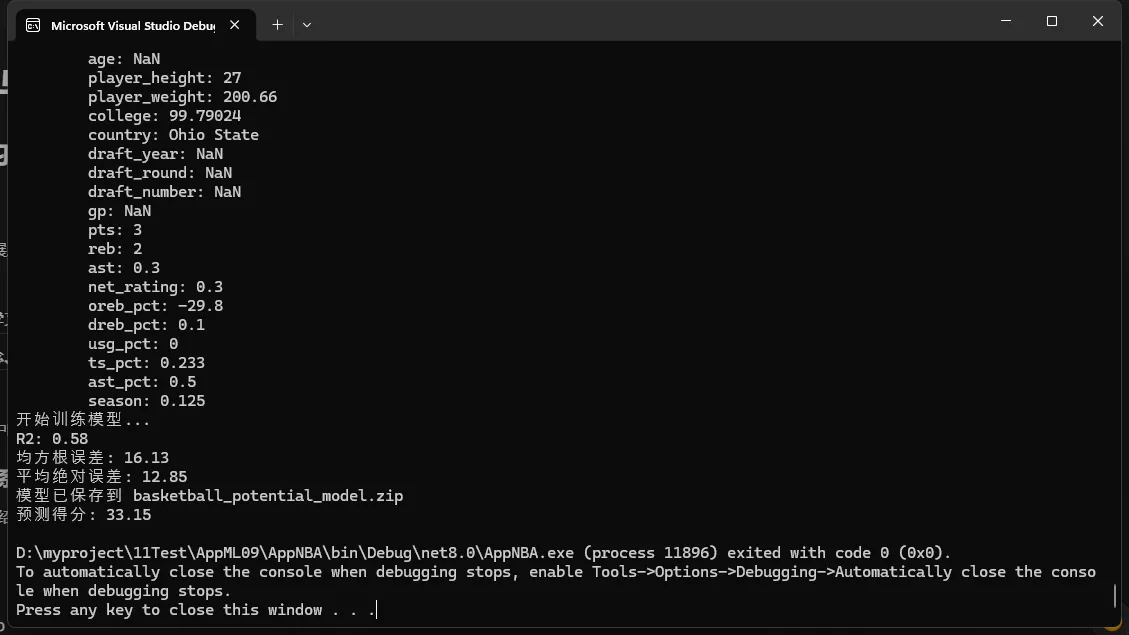Click the 预测得分: 33.15 result line
Image resolution: width=1129 pixels, height=635 pixels.
point(84,515)
